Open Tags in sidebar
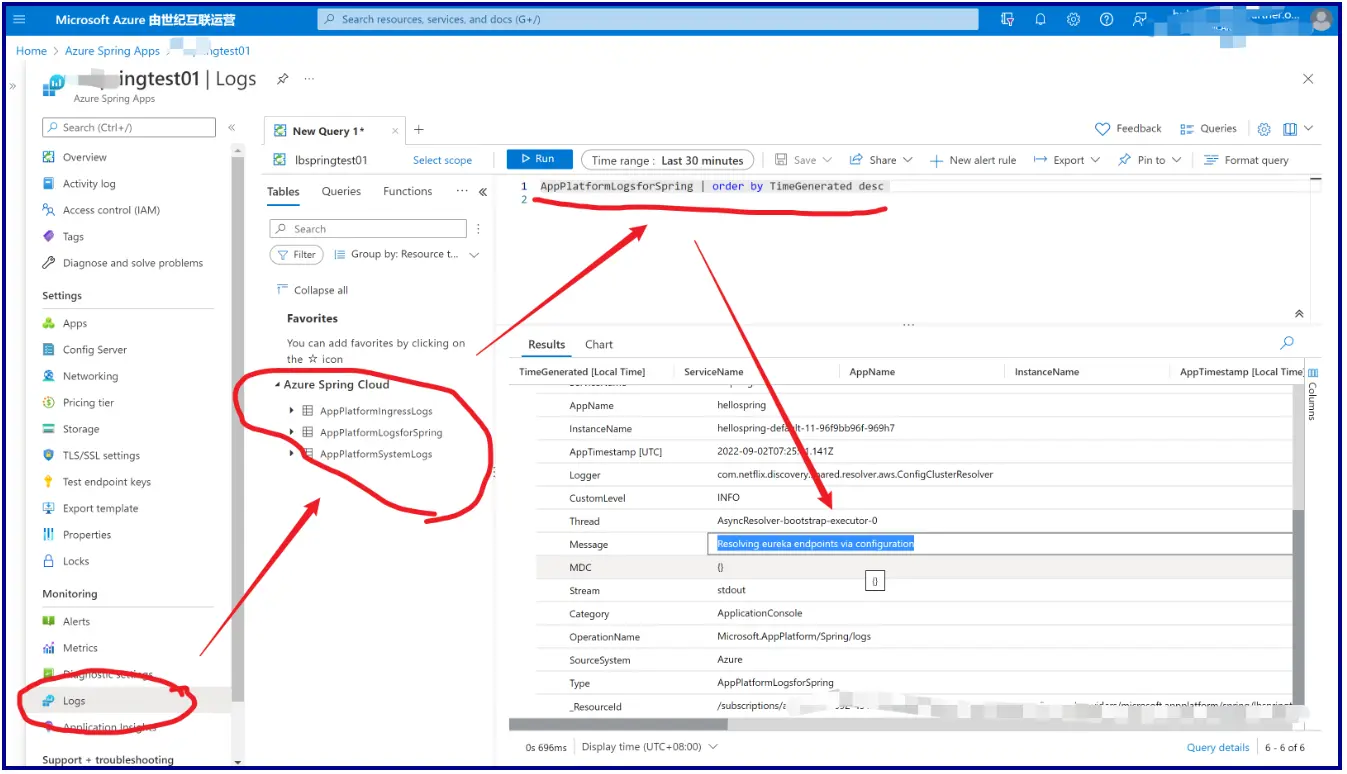1347x774 pixels. [73, 237]
